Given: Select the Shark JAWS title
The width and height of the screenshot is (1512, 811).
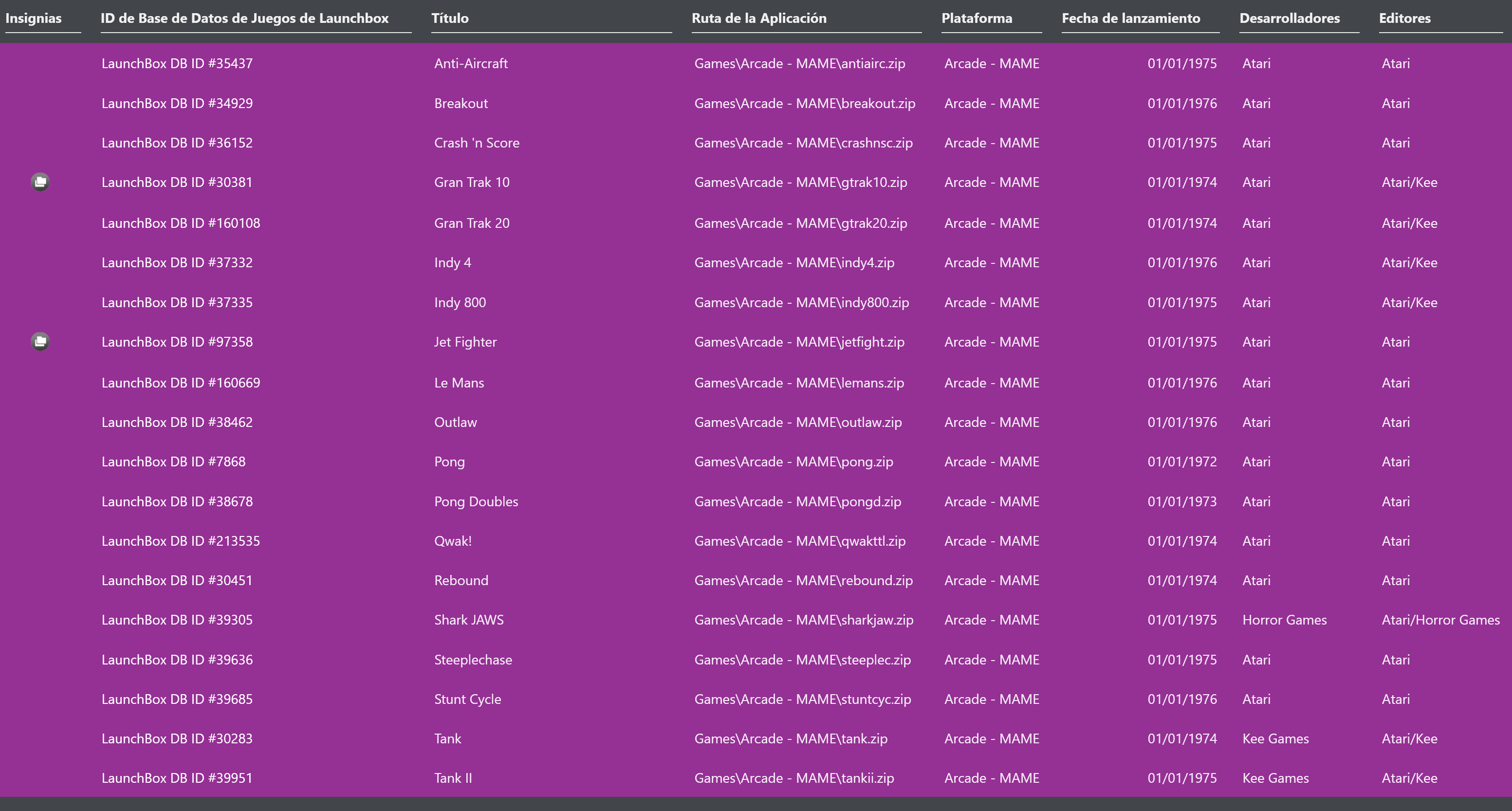Looking at the screenshot, I should point(469,620).
